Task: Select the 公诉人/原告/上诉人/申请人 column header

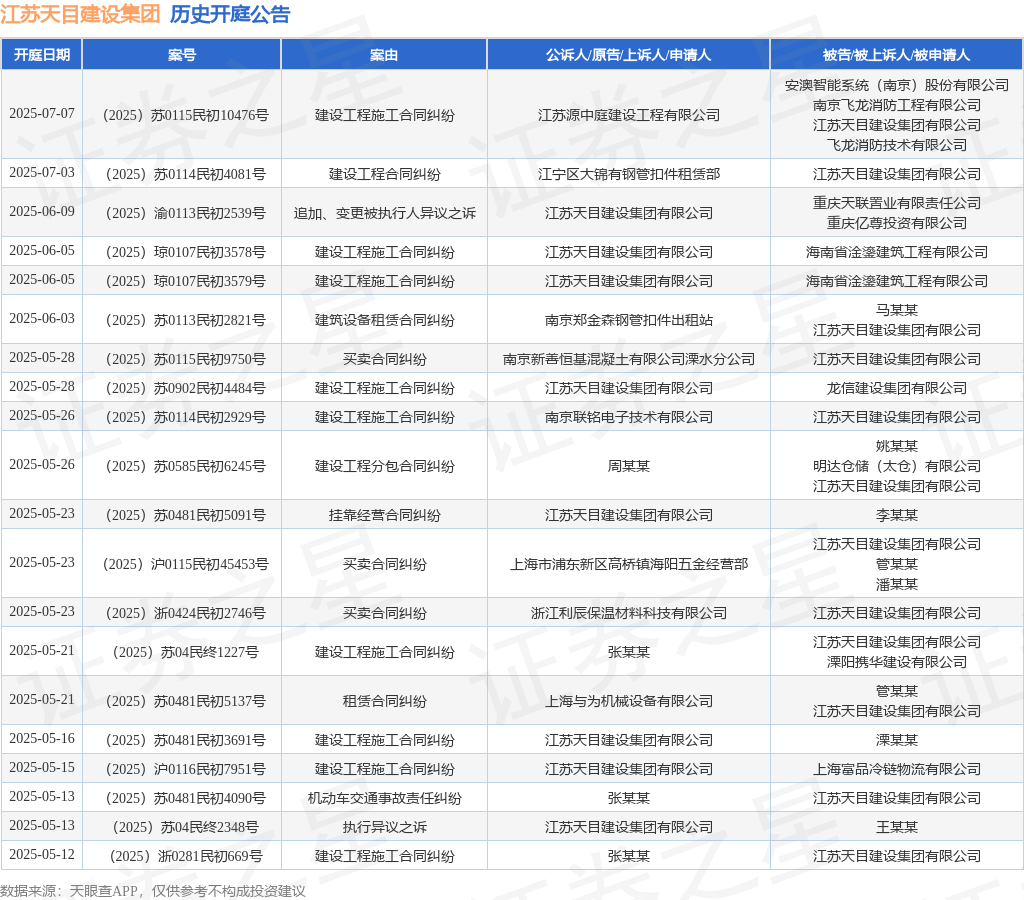Action: tap(628, 55)
